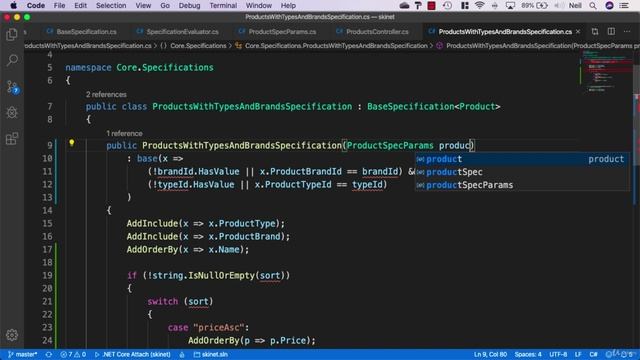Close the ProductsWithTypesAndBrandsSpecification.cs tab

point(578,31)
